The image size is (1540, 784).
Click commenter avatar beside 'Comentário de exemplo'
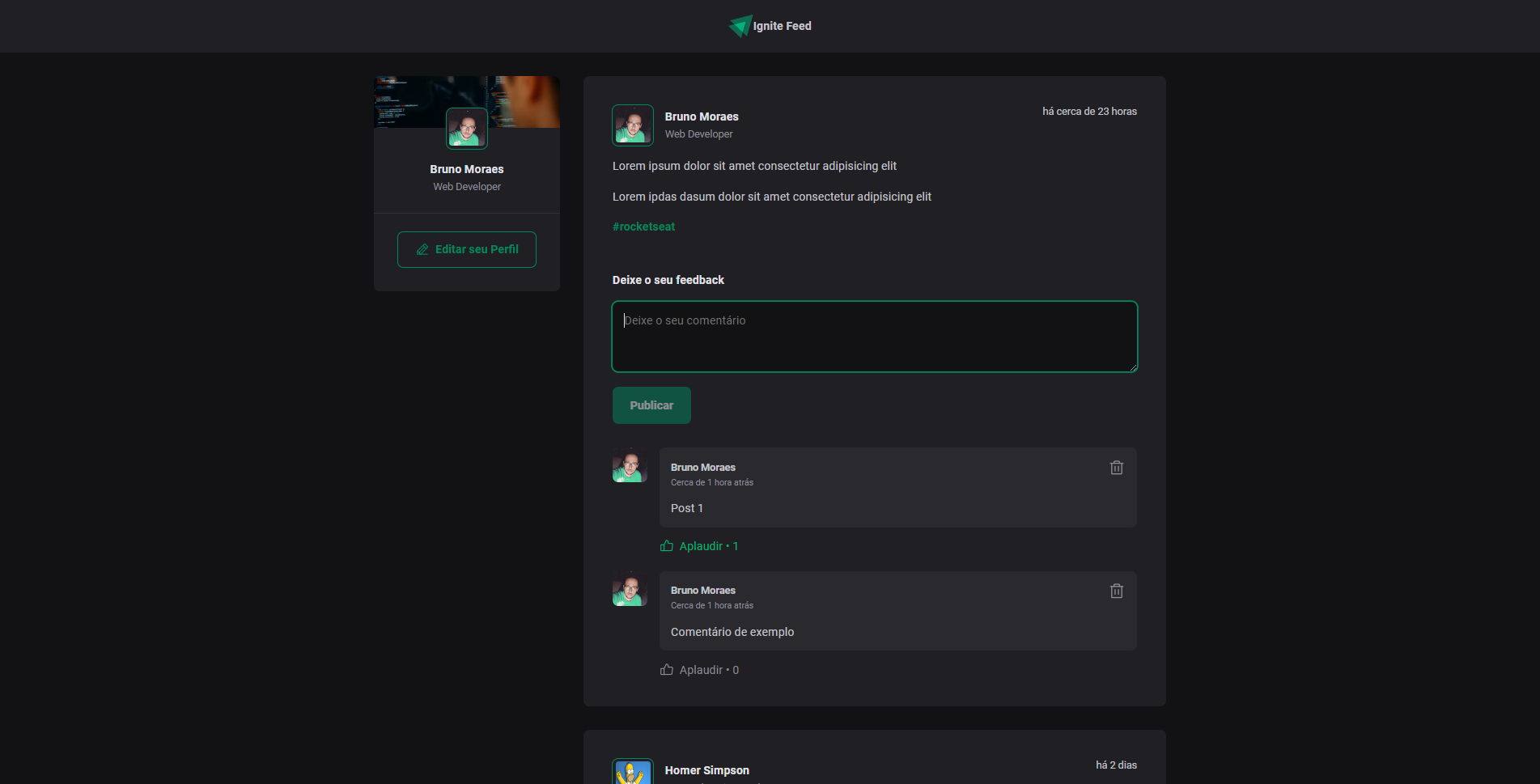click(x=630, y=589)
